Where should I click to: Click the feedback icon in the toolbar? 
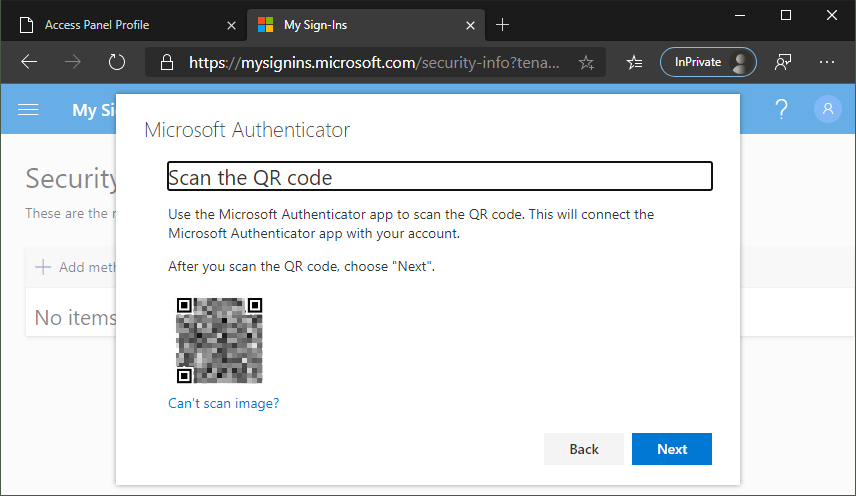784,62
